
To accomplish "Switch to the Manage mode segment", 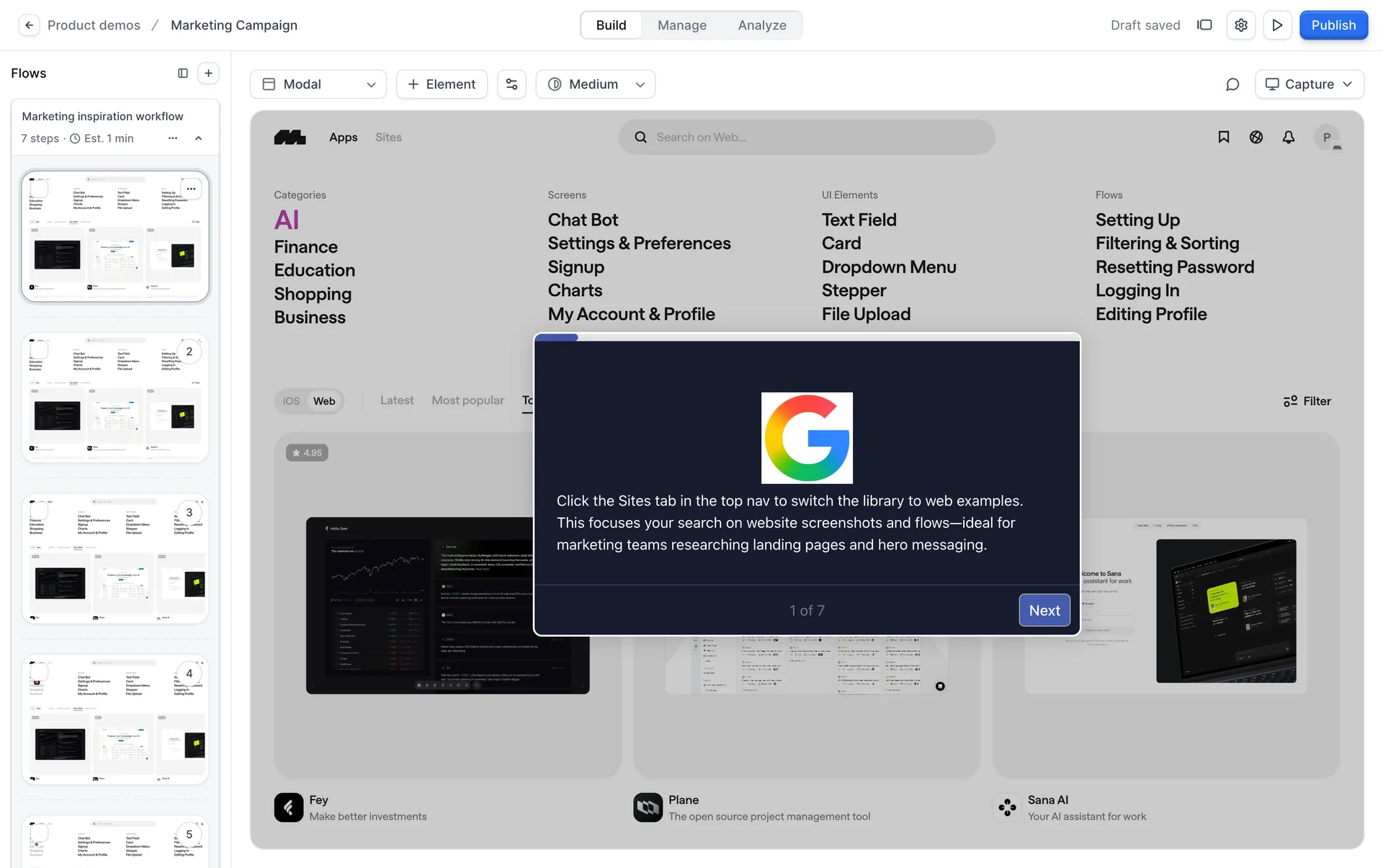I will click(x=681, y=25).
